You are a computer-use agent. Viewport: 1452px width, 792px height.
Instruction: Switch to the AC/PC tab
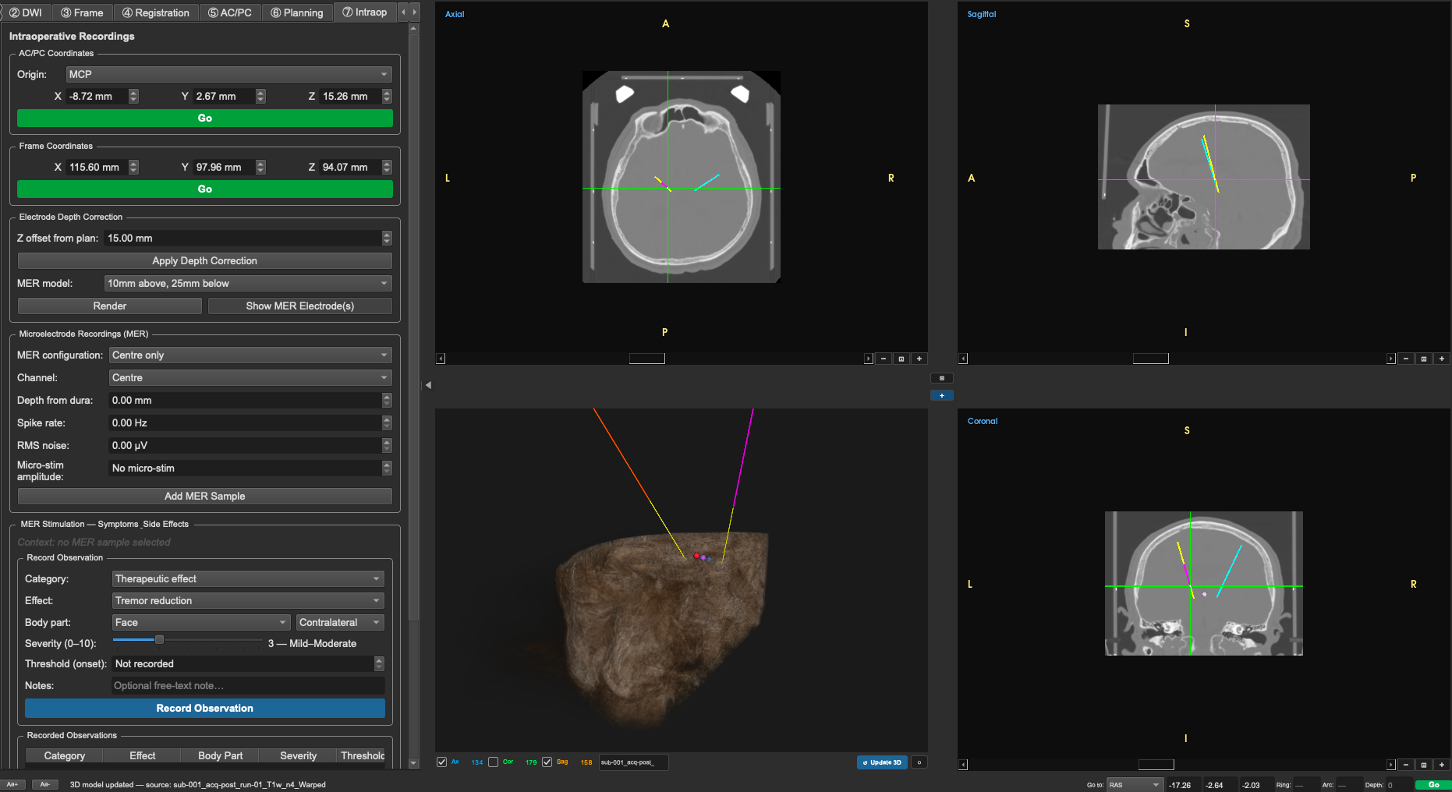pos(230,12)
